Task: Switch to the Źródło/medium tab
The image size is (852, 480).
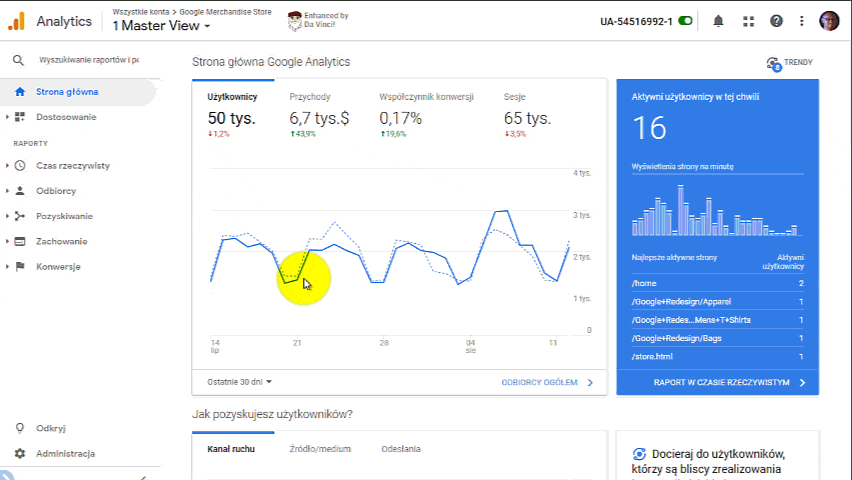Action: tap(320, 449)
